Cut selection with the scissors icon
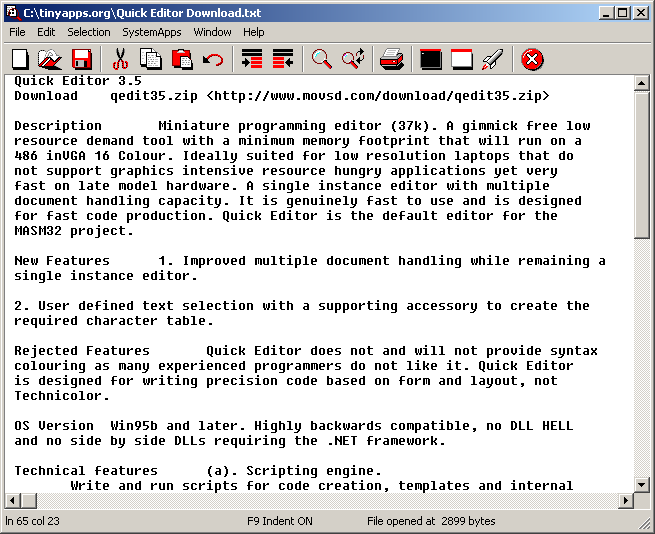This screenshot has width=655, height=534. [121, 60]
